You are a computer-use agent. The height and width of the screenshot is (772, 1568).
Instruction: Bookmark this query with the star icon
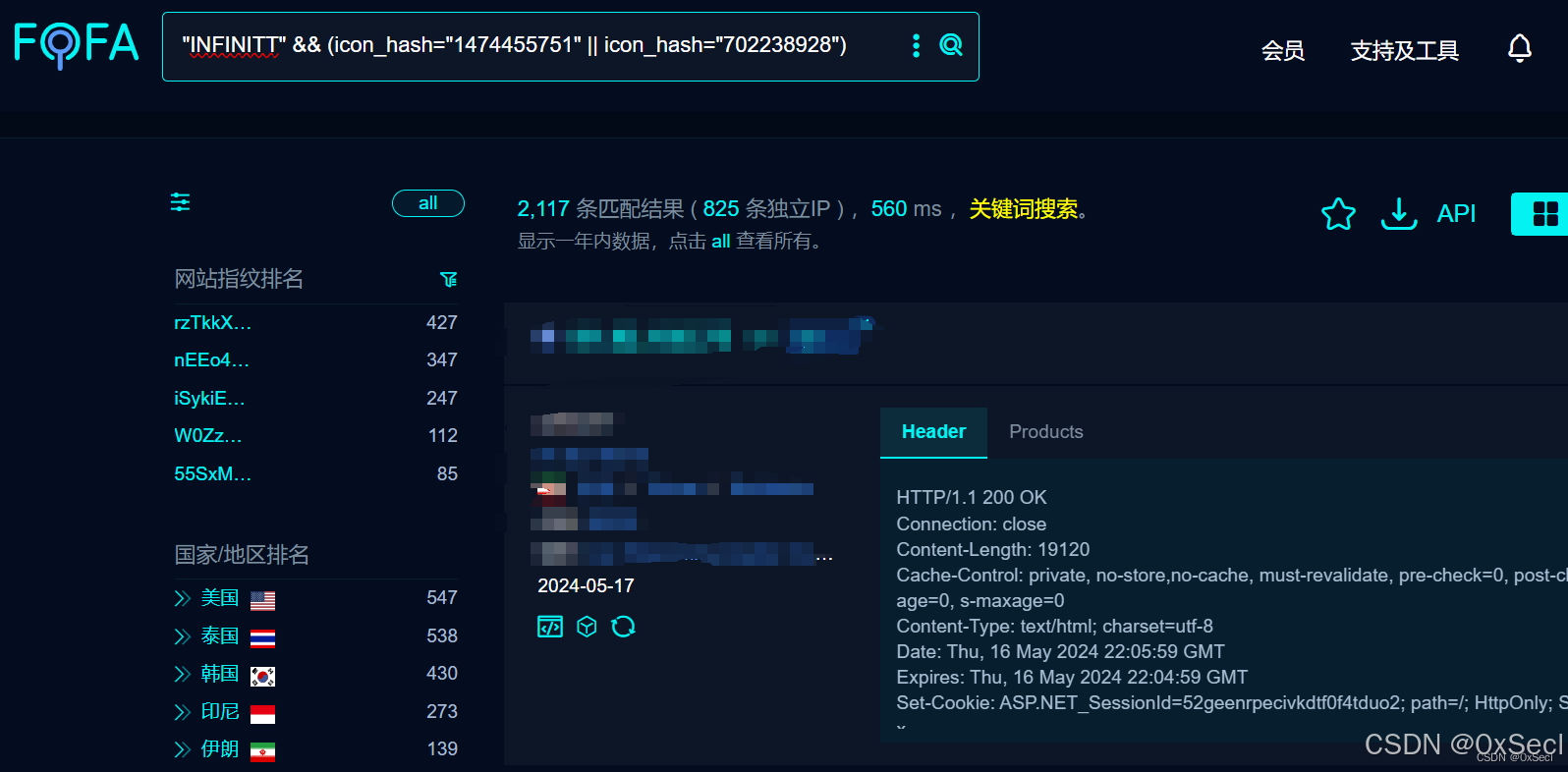coord(1338,213)
